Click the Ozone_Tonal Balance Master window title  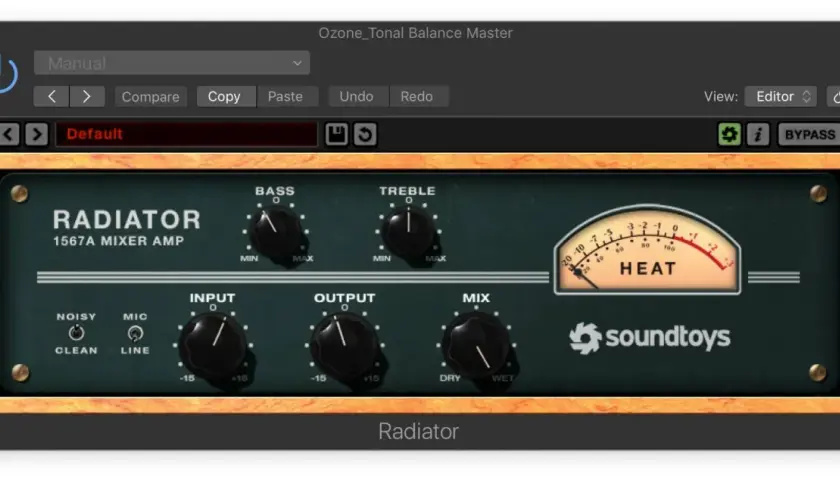click(416, 33)
